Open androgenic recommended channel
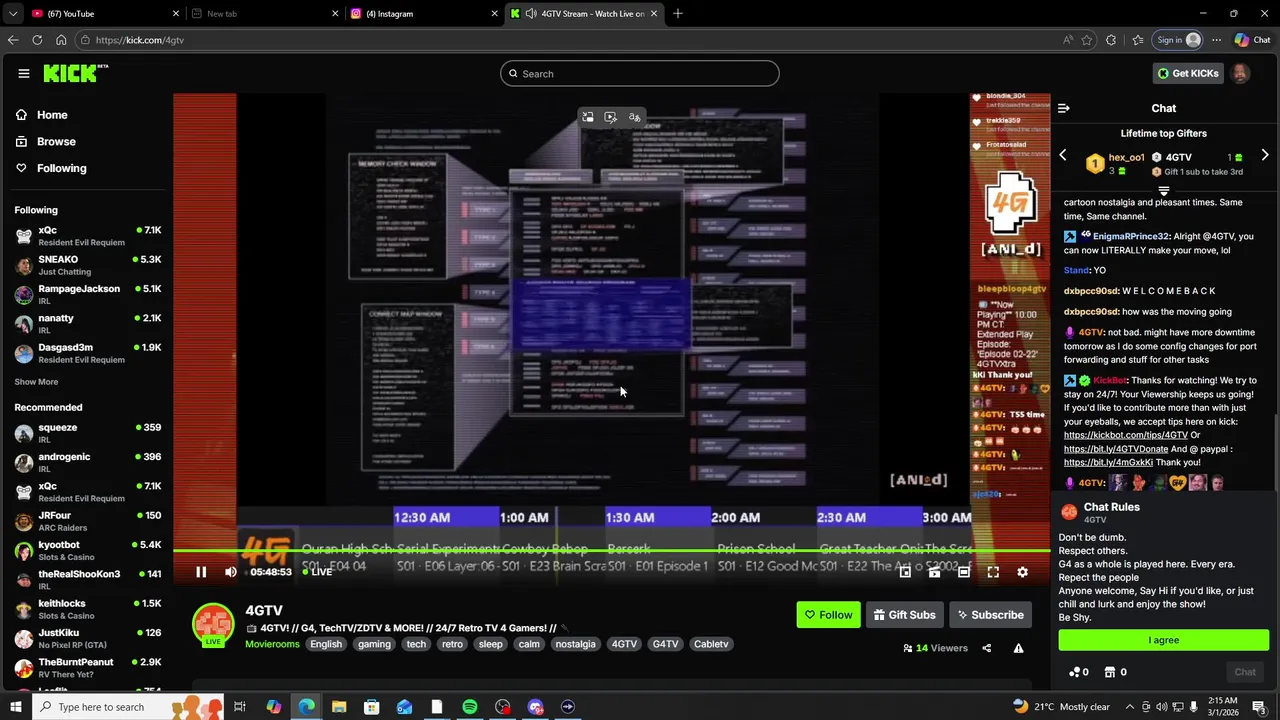The image size is (1280, 720). 86,462
